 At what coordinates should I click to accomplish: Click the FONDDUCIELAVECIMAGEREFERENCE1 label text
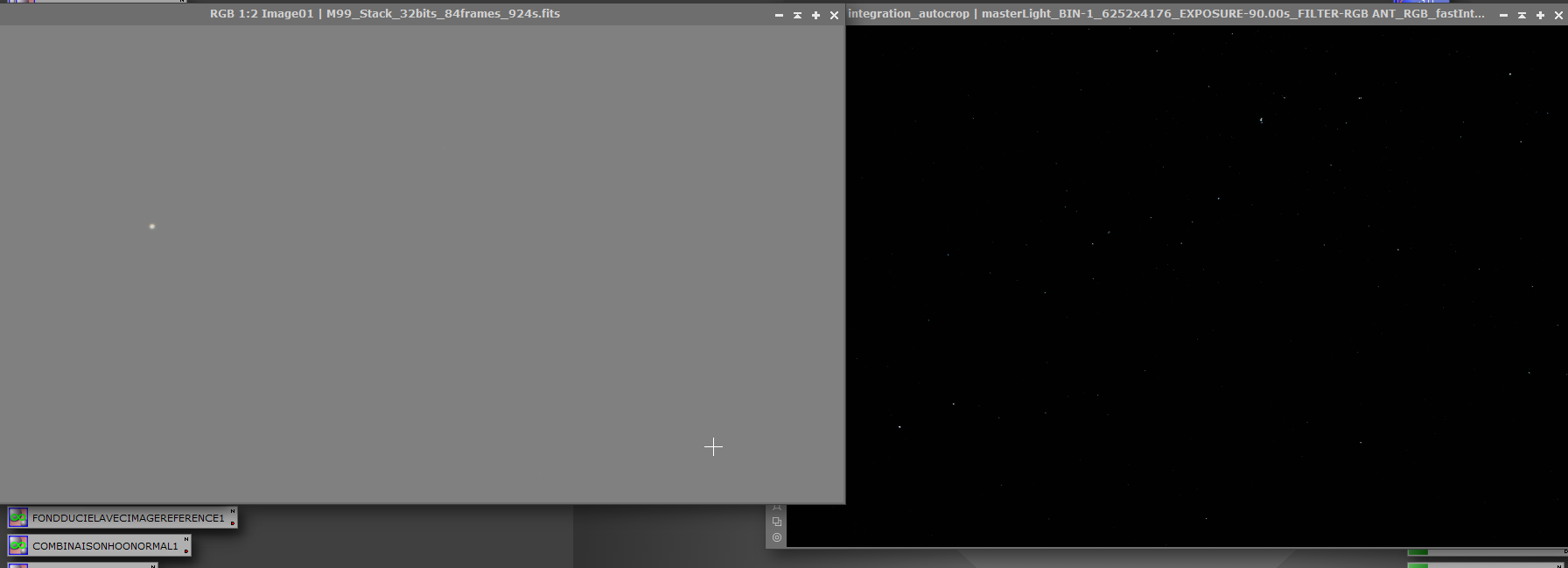128,518
